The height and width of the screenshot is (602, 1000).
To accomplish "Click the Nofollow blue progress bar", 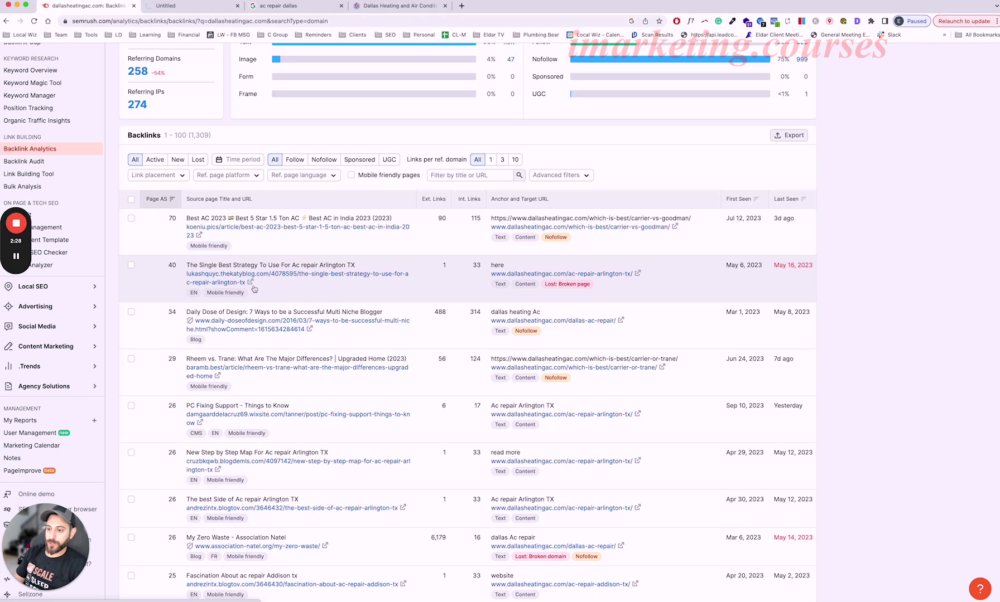I will tap(670, 59).
